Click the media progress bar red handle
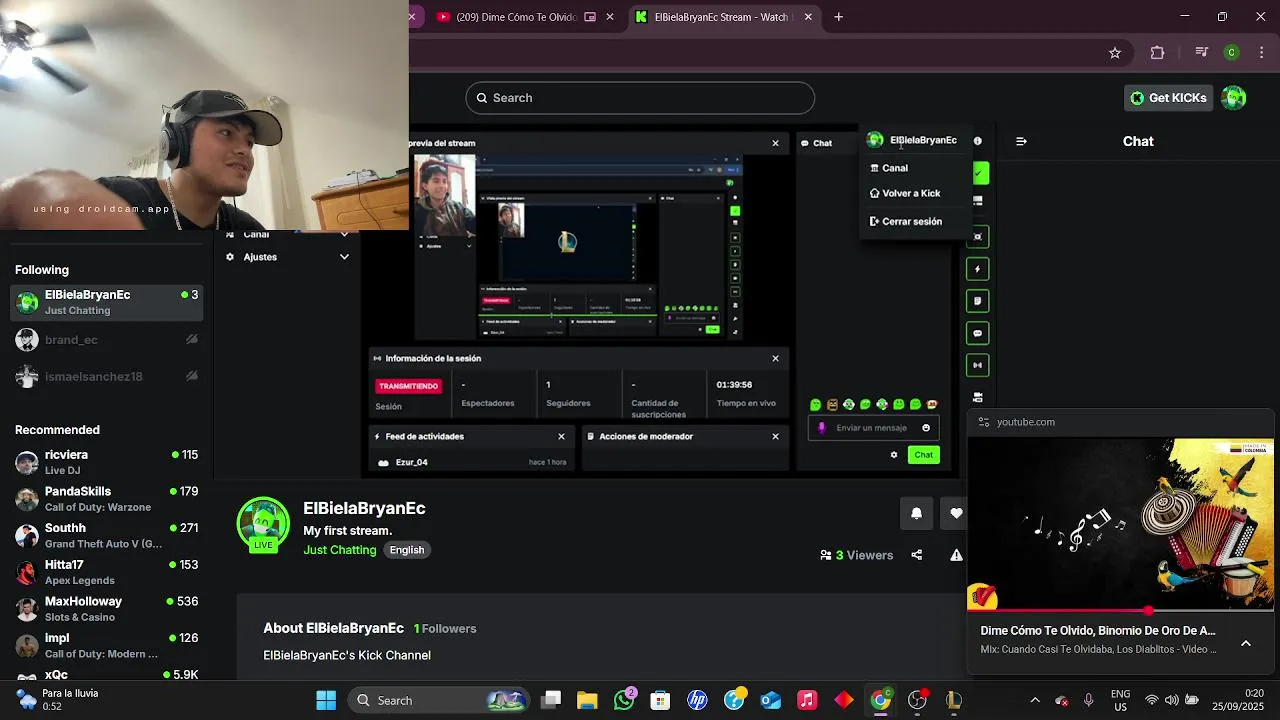1280x720 pixels. pyautogui.click(x=1149, y=610)
